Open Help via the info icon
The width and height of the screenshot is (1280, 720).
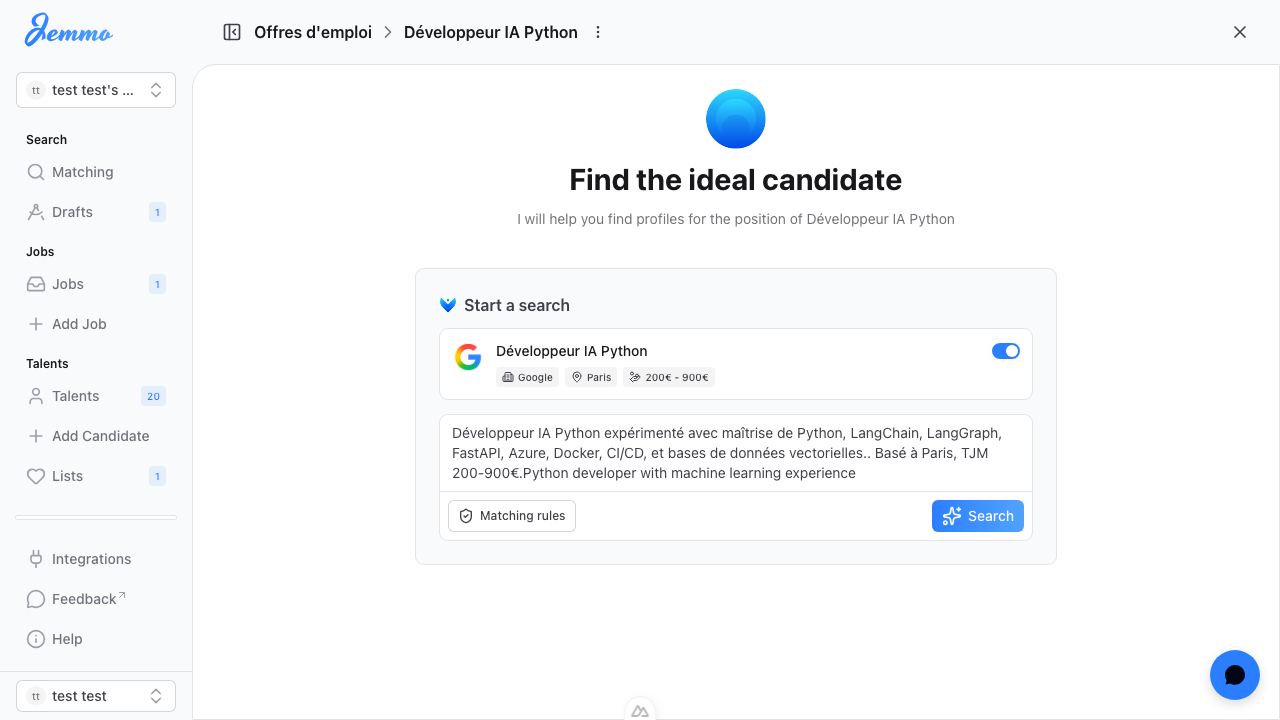[35, 639]
